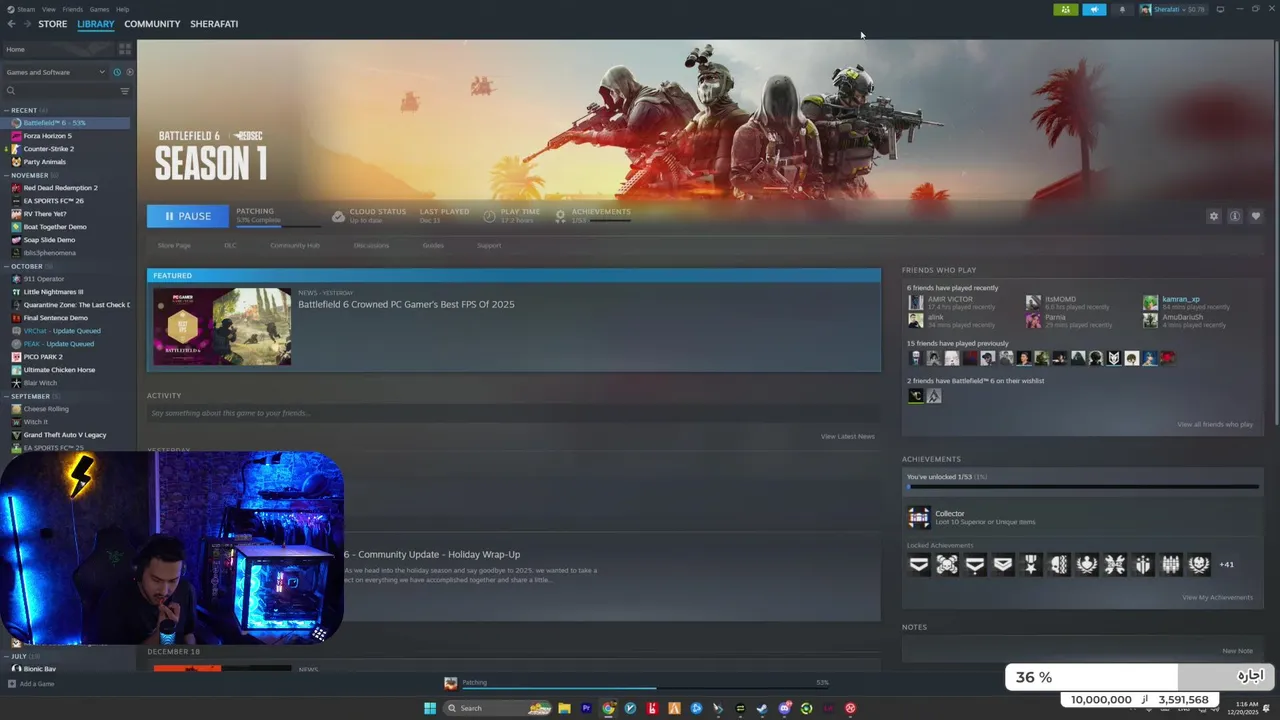Switch library to grid view icon
The width and height of the screenshot is (1280, 720).
tap(125, 49)
